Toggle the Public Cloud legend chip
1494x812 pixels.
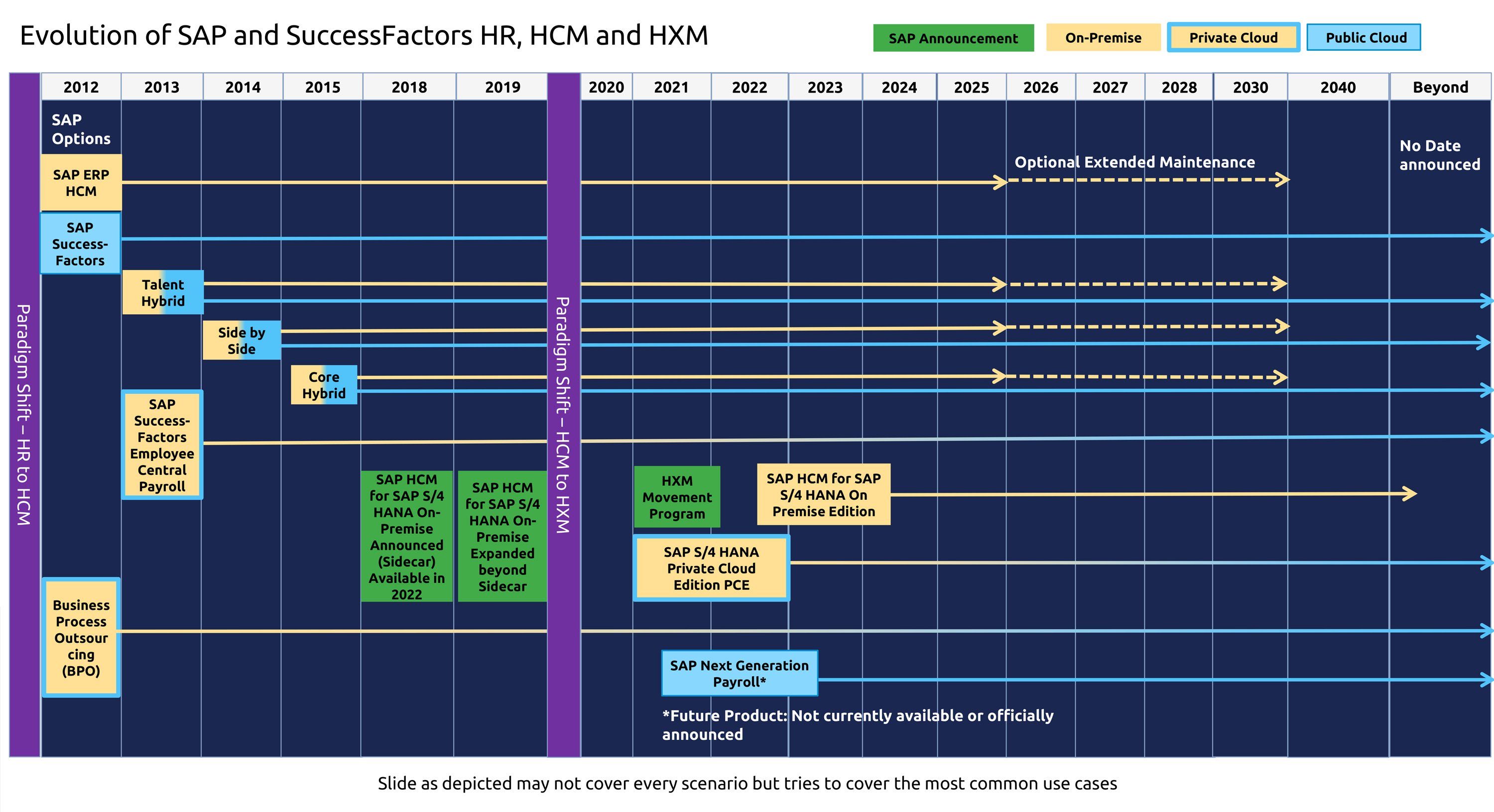coord(1364,38)
